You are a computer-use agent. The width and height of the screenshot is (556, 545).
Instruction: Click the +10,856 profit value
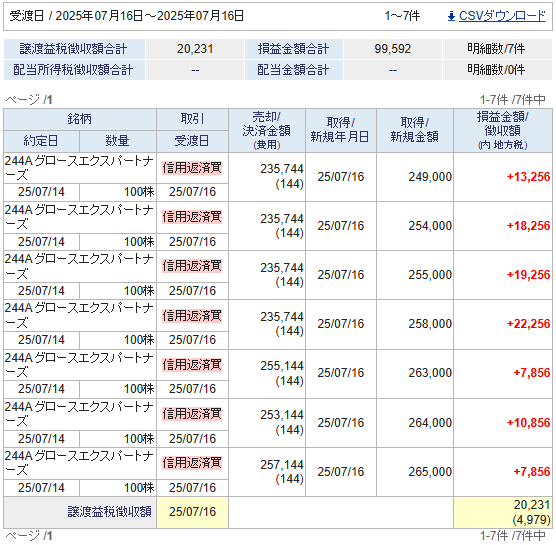coord(528,423)
